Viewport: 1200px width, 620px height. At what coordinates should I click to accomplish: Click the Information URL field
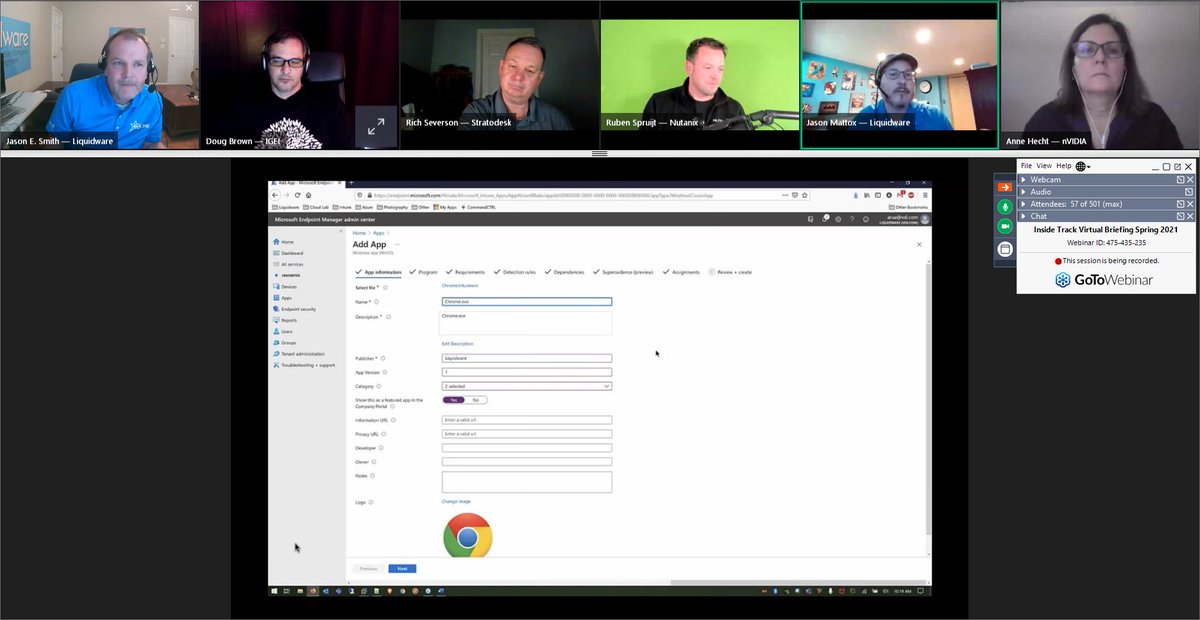527,420
